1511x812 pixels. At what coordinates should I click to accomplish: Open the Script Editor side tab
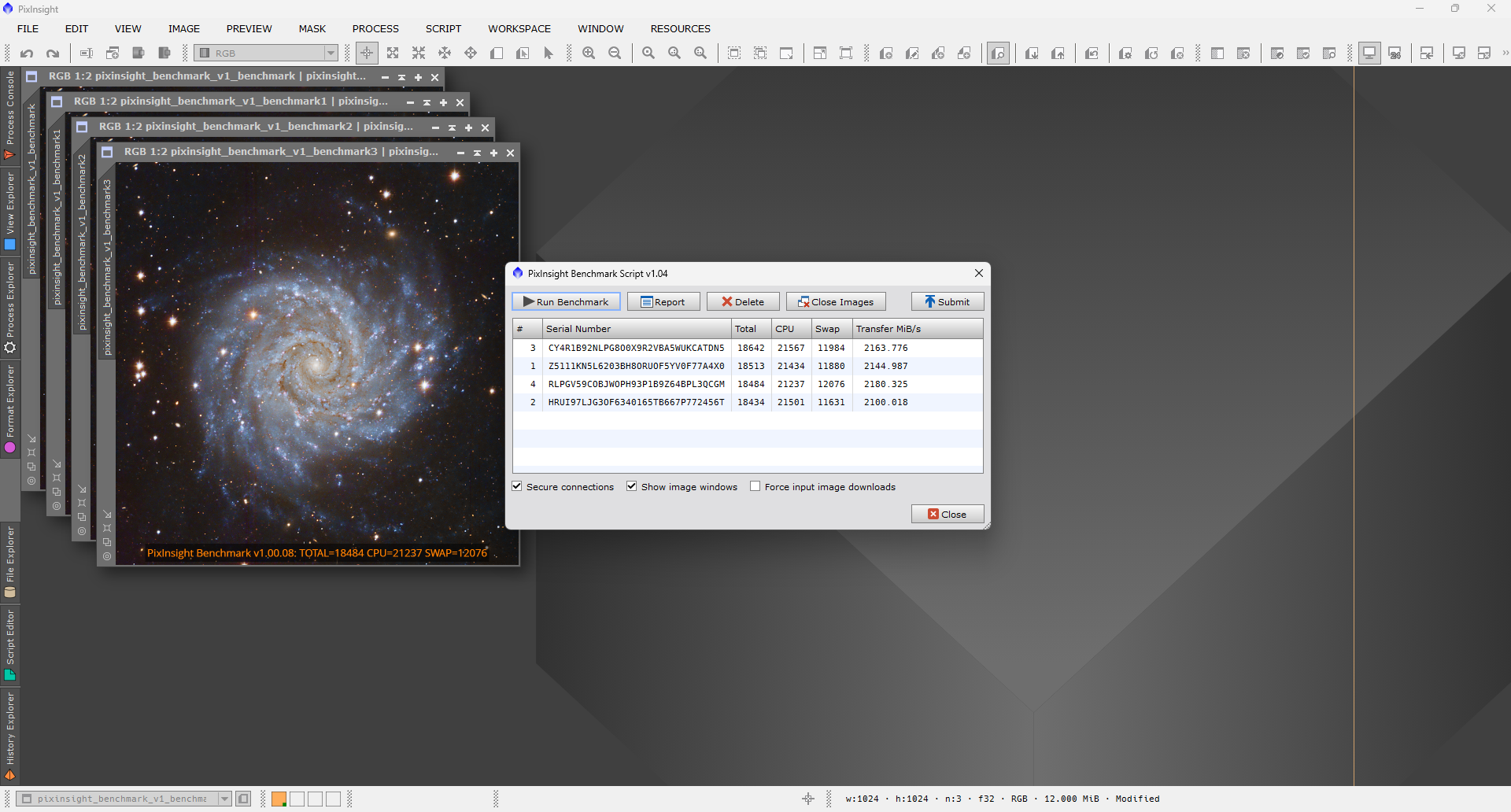[x=10, y=644]
